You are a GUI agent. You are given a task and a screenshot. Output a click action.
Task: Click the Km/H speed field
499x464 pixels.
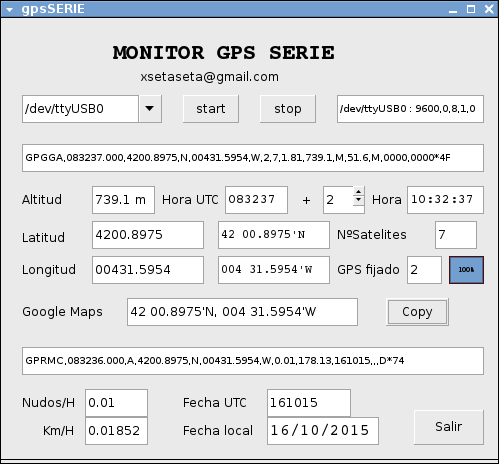point(116,431)
